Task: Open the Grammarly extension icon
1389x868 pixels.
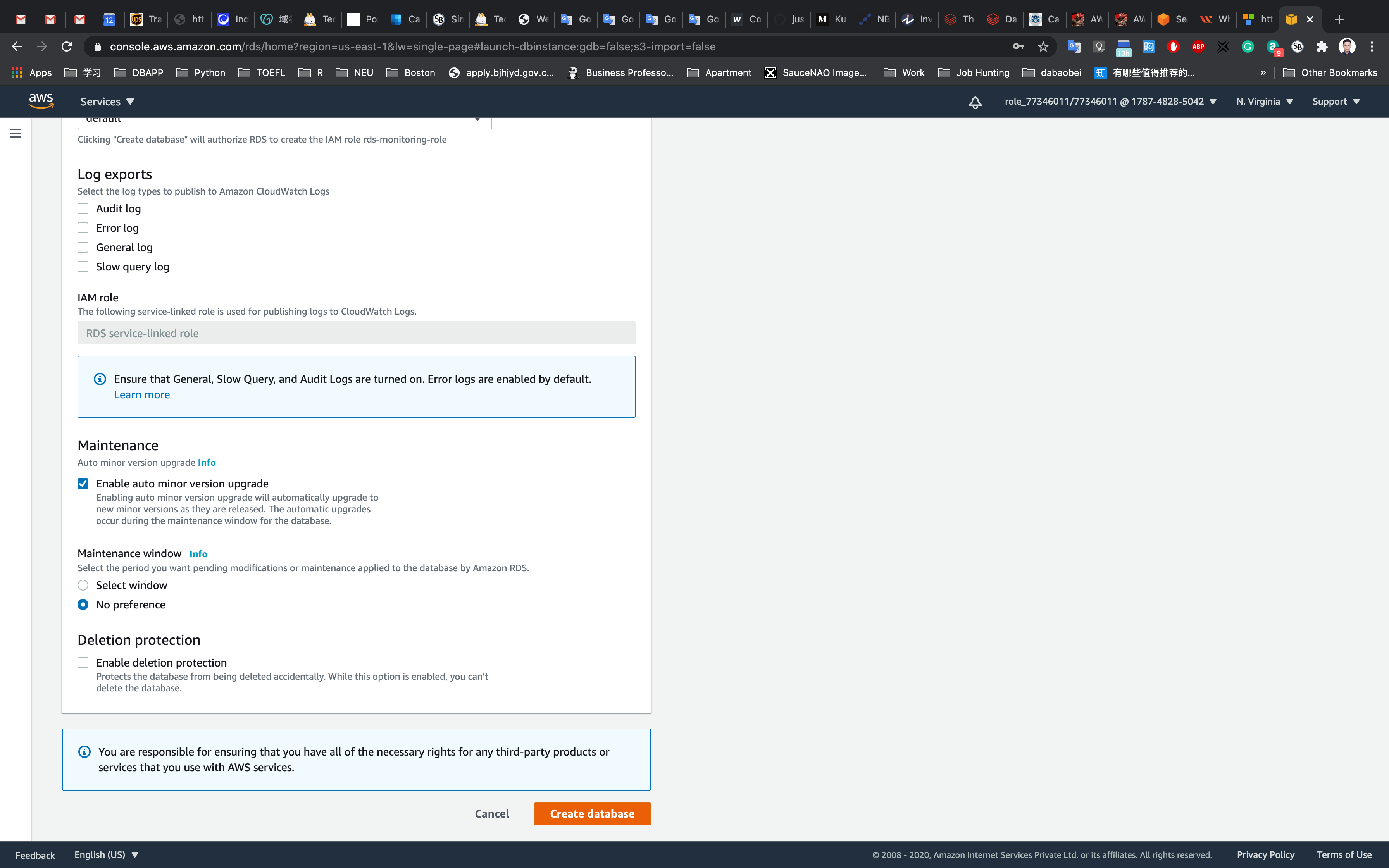Action: pos(1247,46)
